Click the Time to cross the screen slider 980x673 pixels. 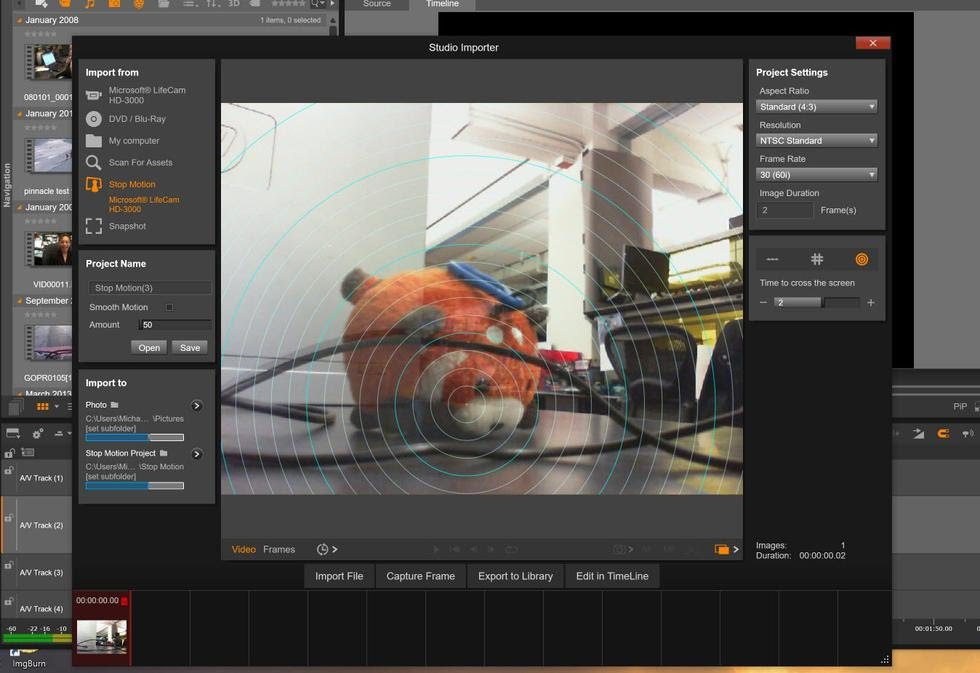[x=817, y=302]
